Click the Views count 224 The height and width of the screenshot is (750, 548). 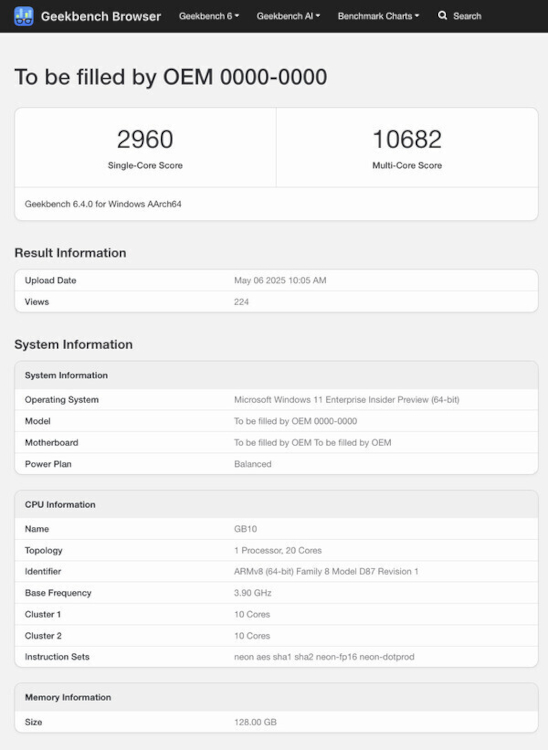(x=241, y=302)
